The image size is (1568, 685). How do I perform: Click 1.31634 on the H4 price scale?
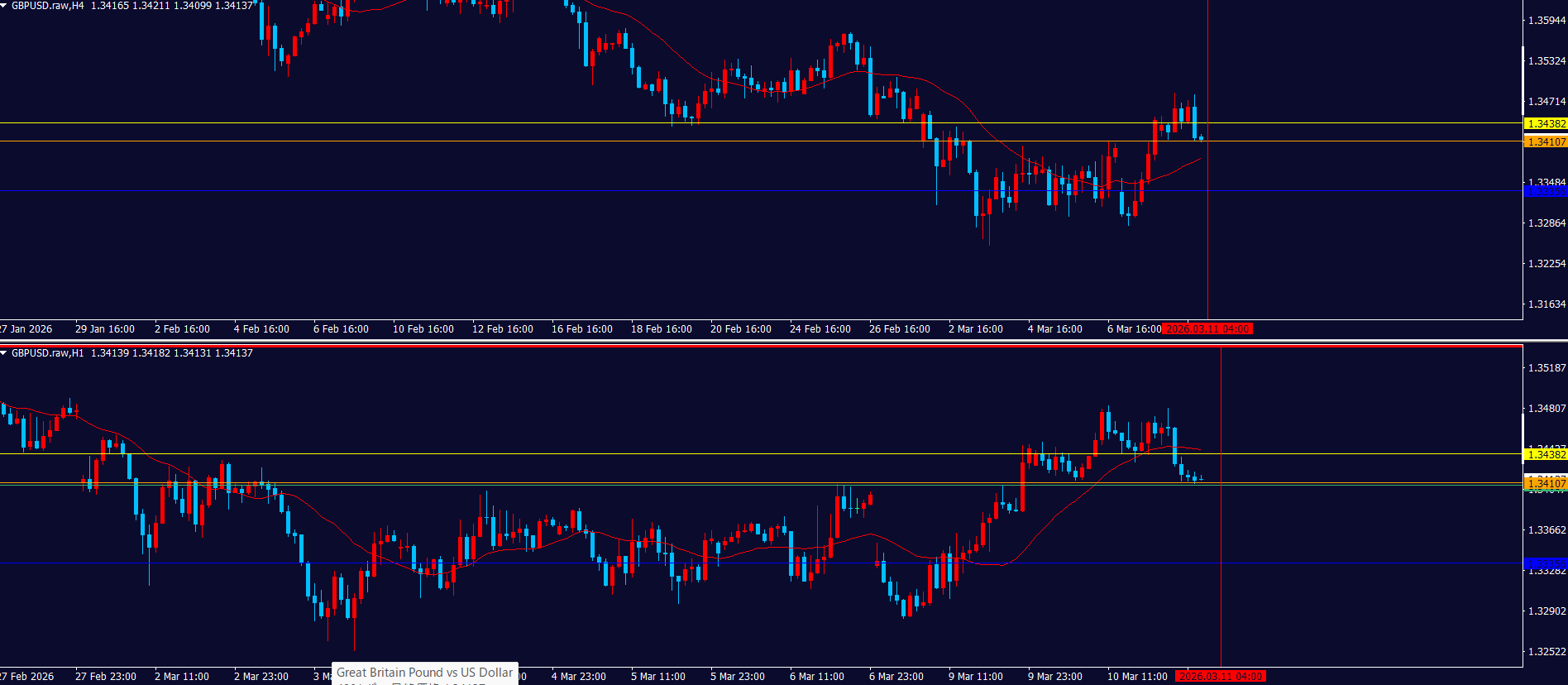[1546, 304]
